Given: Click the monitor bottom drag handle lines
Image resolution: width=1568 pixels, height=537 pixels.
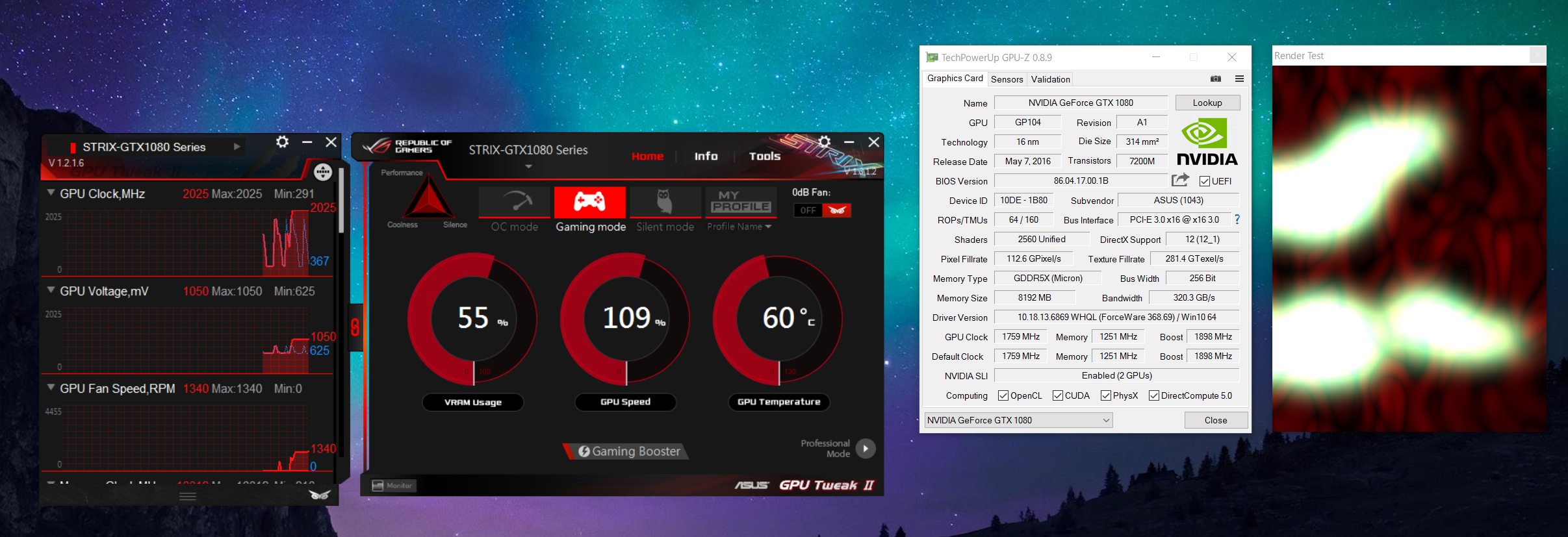Looking at the screenshot, I should (188, 496).
